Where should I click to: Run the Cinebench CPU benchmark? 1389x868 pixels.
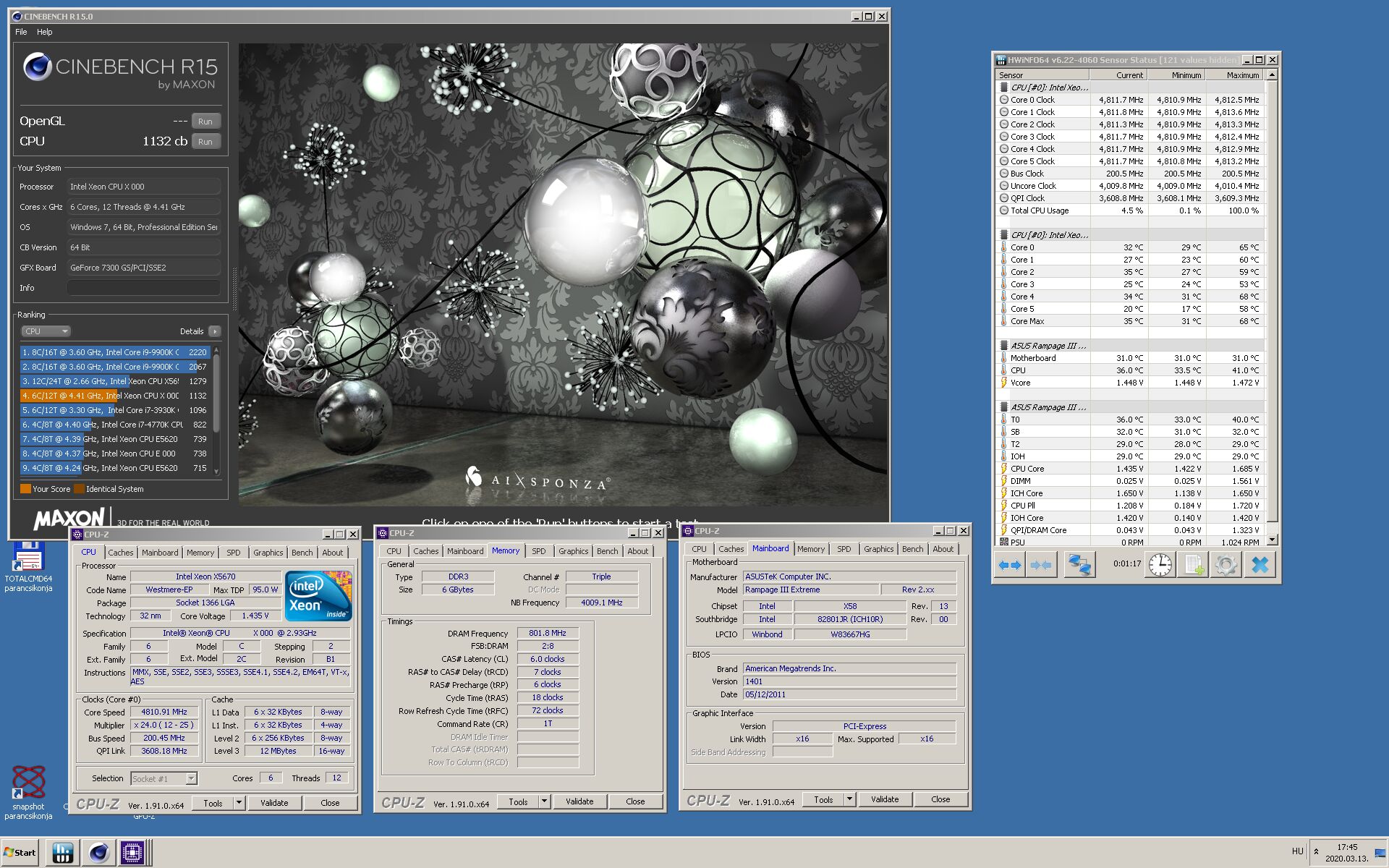click(205, 142)
